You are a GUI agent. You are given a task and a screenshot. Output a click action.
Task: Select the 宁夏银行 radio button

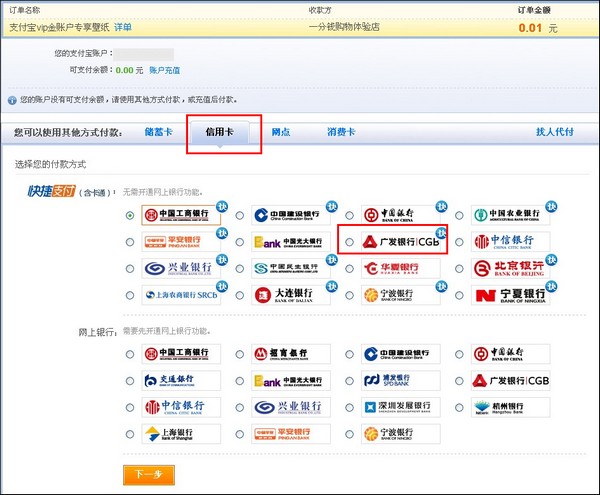(x=459, y=295)
